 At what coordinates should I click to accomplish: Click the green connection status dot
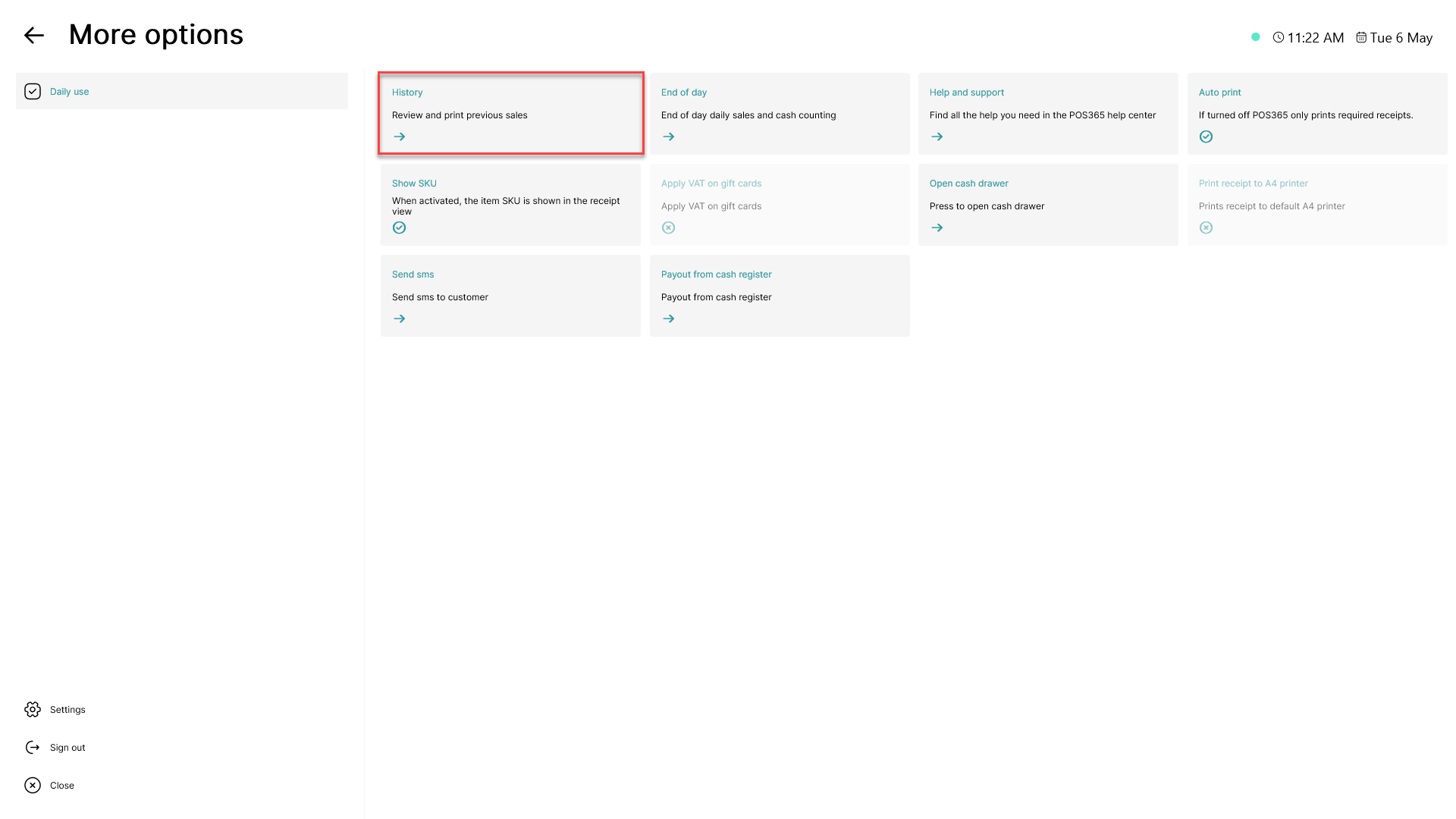pos(1256,36)
